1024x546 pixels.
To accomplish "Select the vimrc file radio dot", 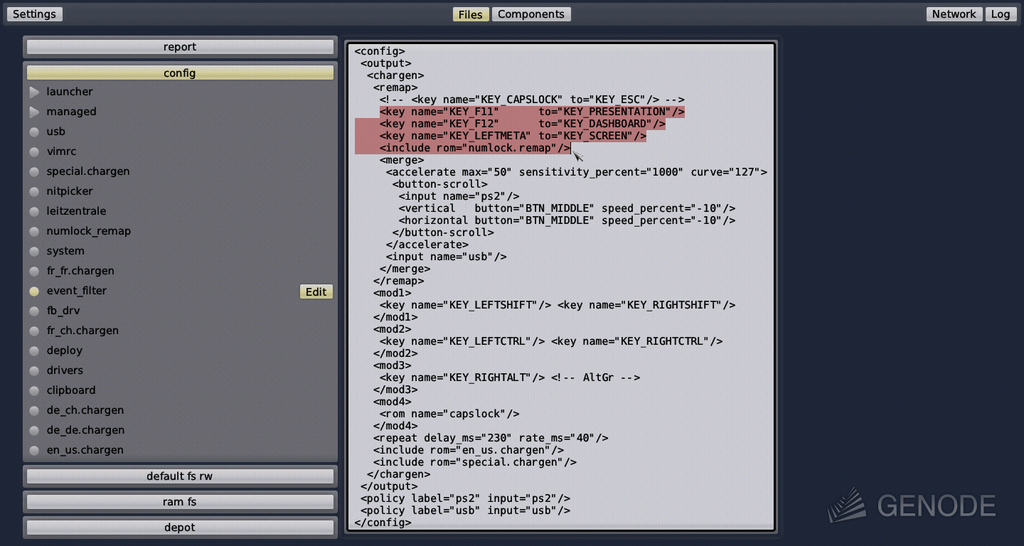I will pyautogui.click(x=34, y=152).
